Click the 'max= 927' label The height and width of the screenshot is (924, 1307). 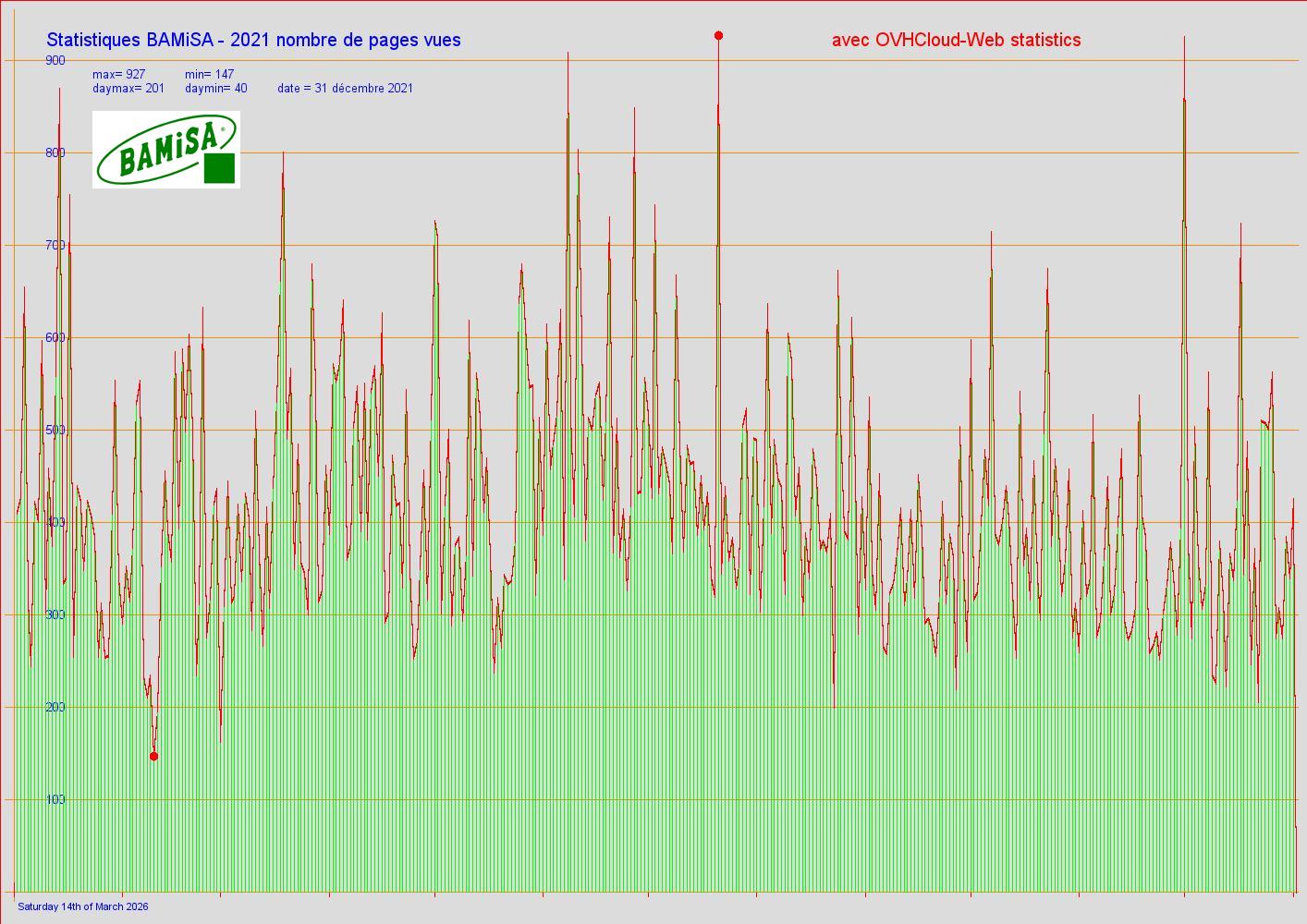[x=118, y=74]
